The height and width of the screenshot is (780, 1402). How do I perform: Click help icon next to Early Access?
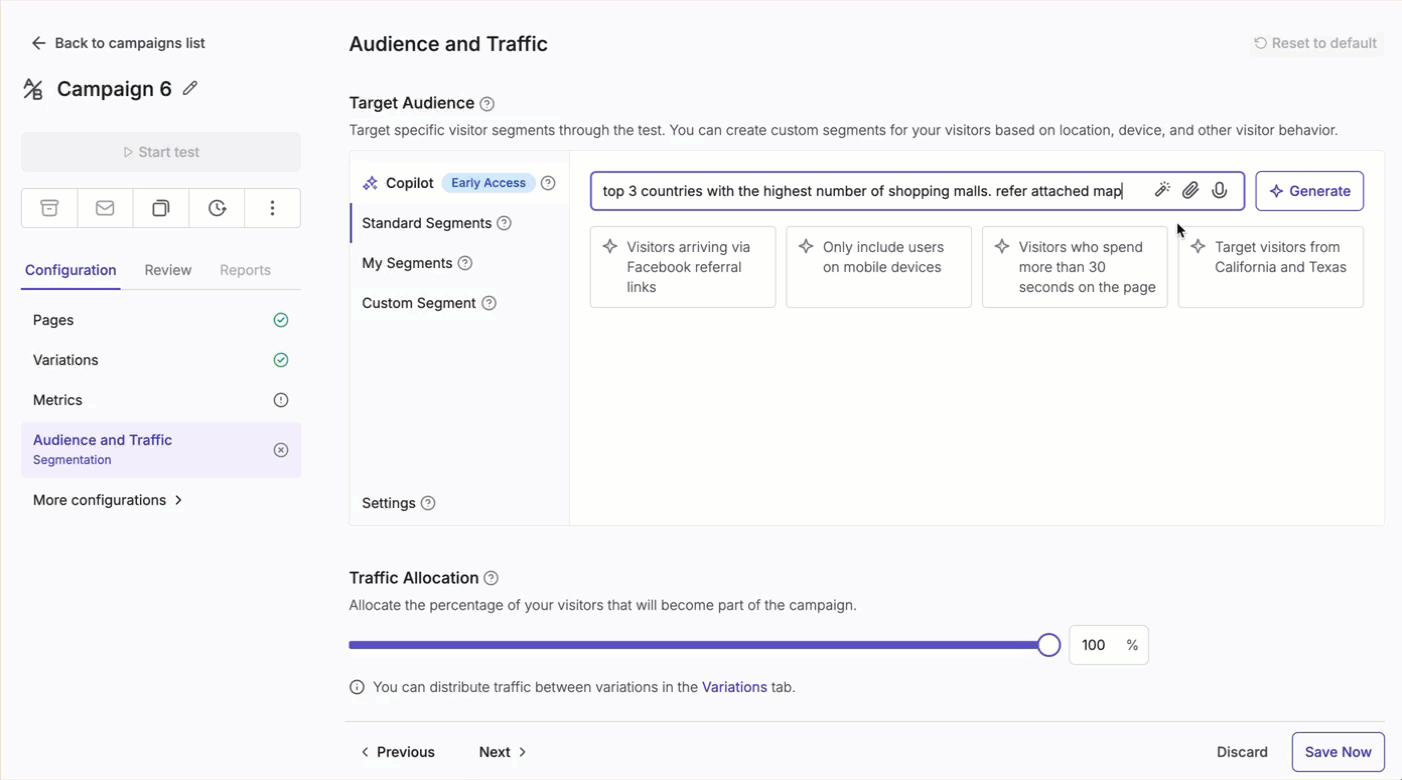[548, 183]
